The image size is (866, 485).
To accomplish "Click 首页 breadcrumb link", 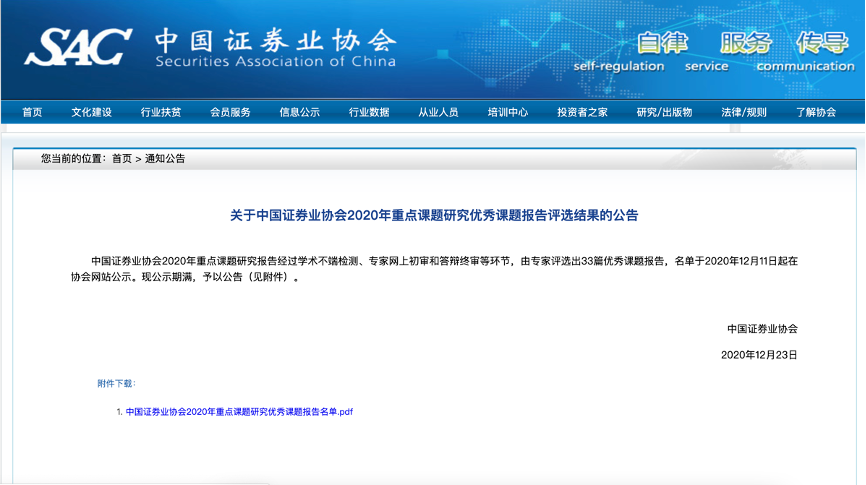I will tap(122, 159).
